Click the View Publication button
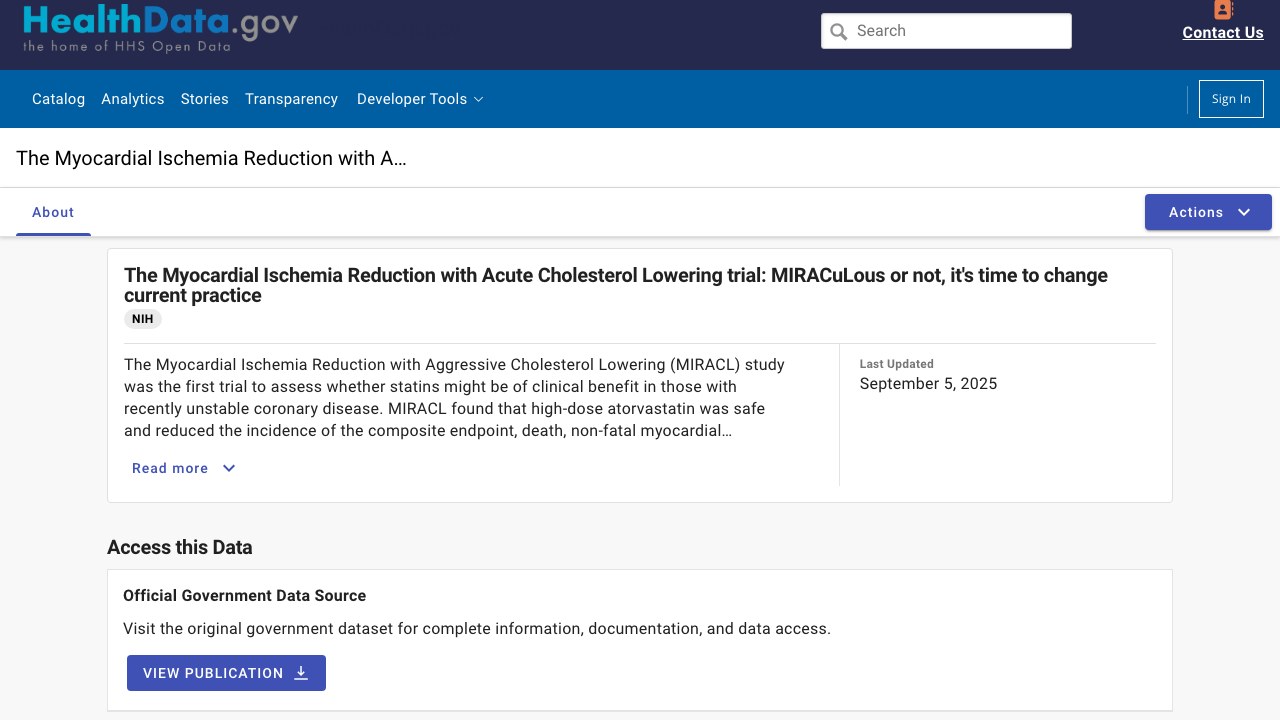Screen dimensions: 1280x720 226,673
